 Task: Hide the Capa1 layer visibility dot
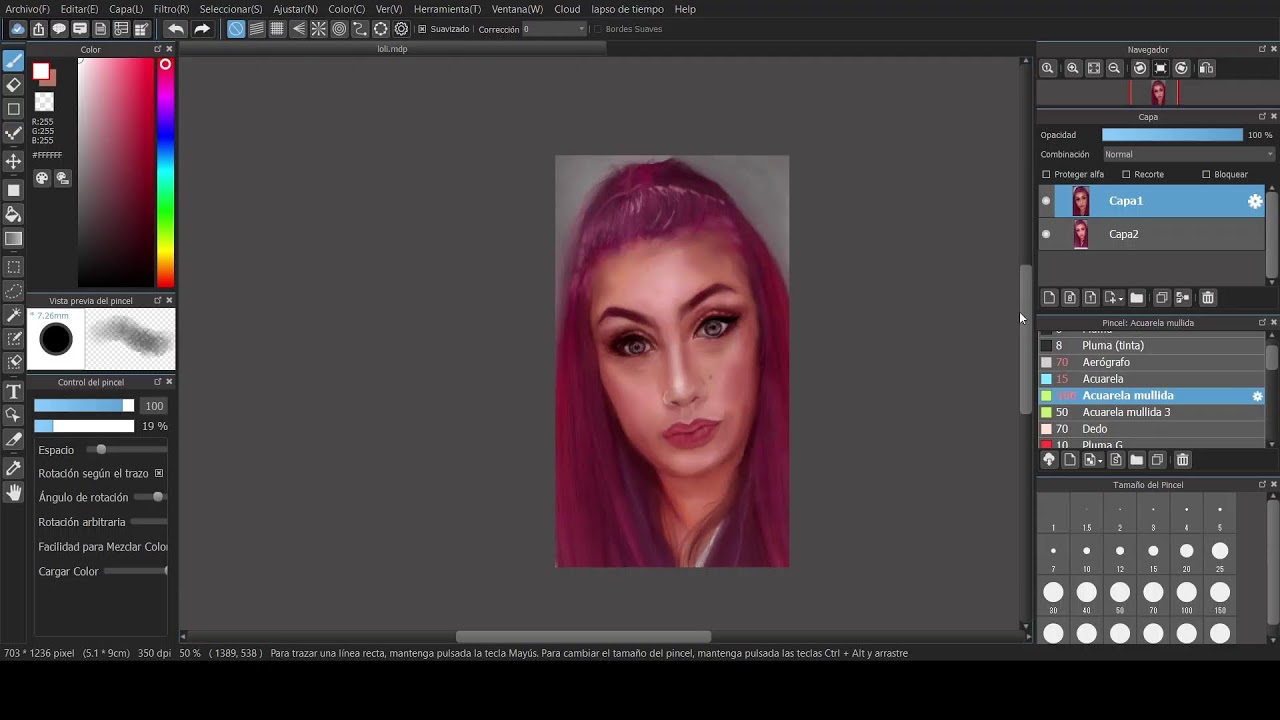click(x=1046, y=201)
